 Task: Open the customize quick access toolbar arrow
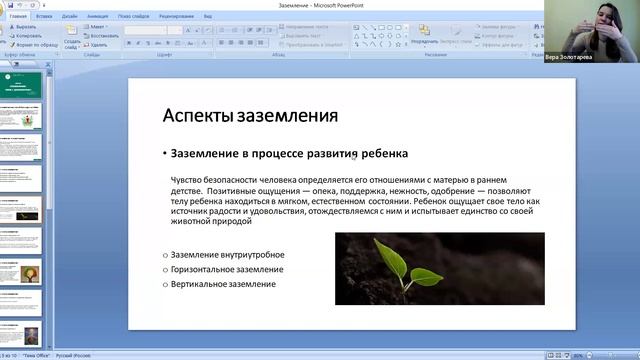[x=44, y=5]
